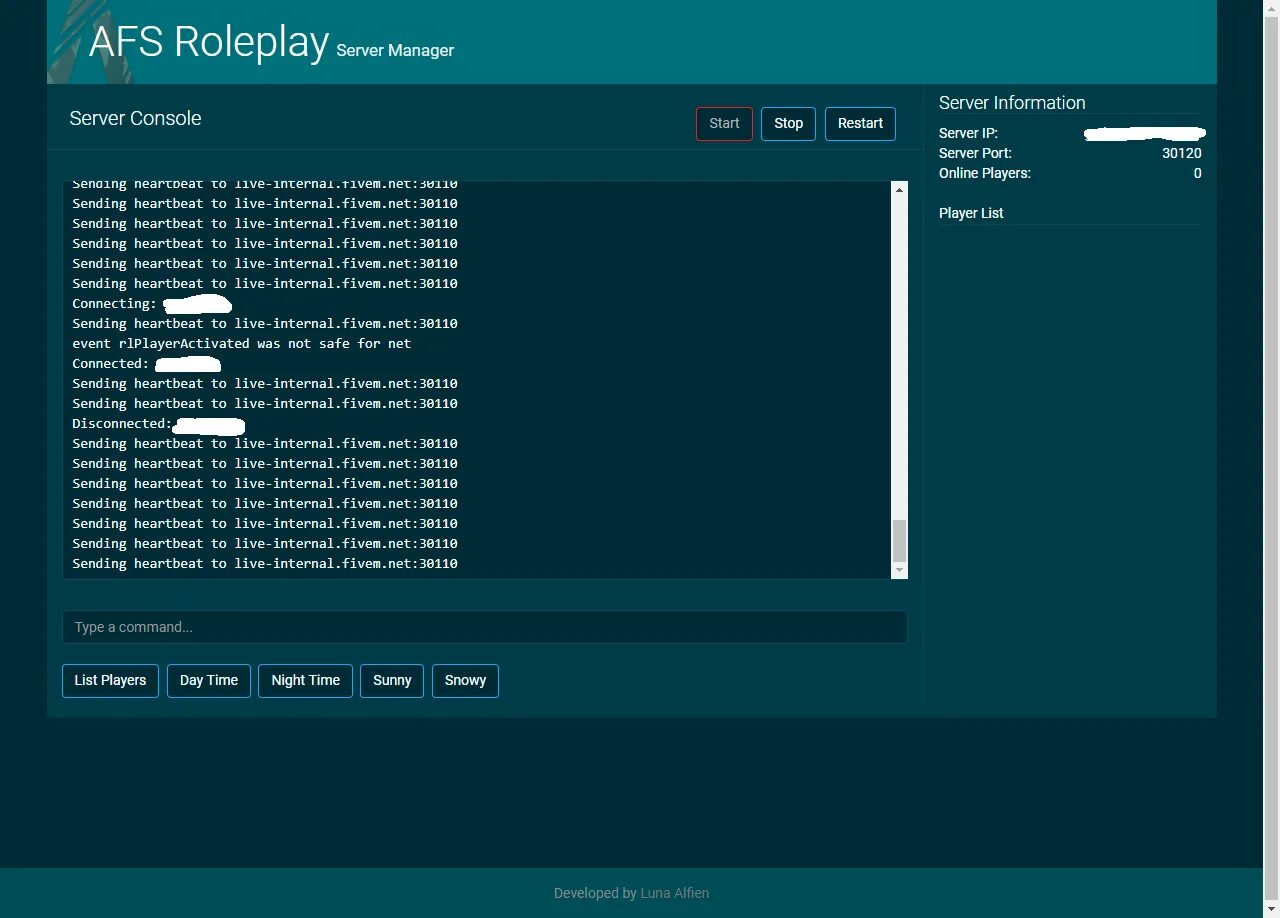Viewport: 1280px width, 918px height.
Task: Run the List Players command
Action: tap(110, 681)
